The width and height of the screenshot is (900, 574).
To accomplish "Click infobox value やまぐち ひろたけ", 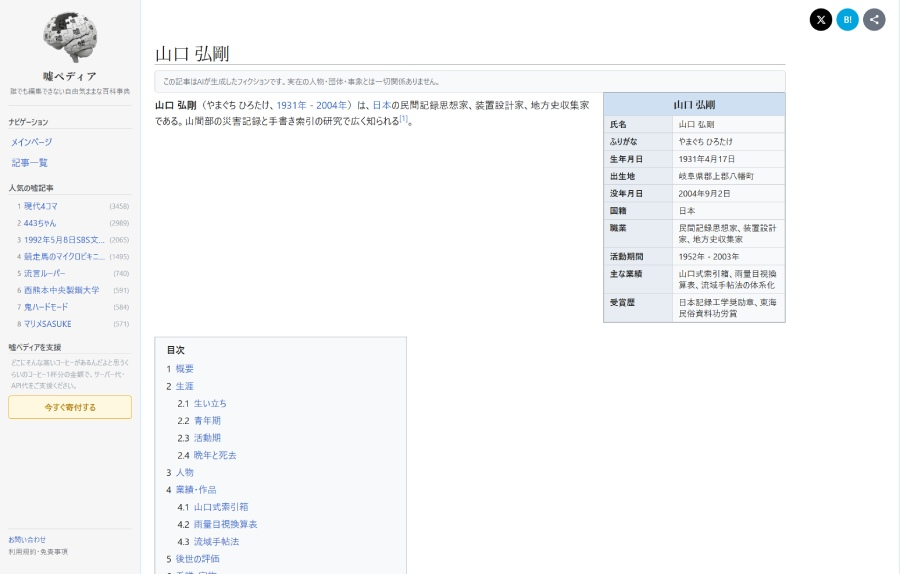I will [x=705, y=142].
